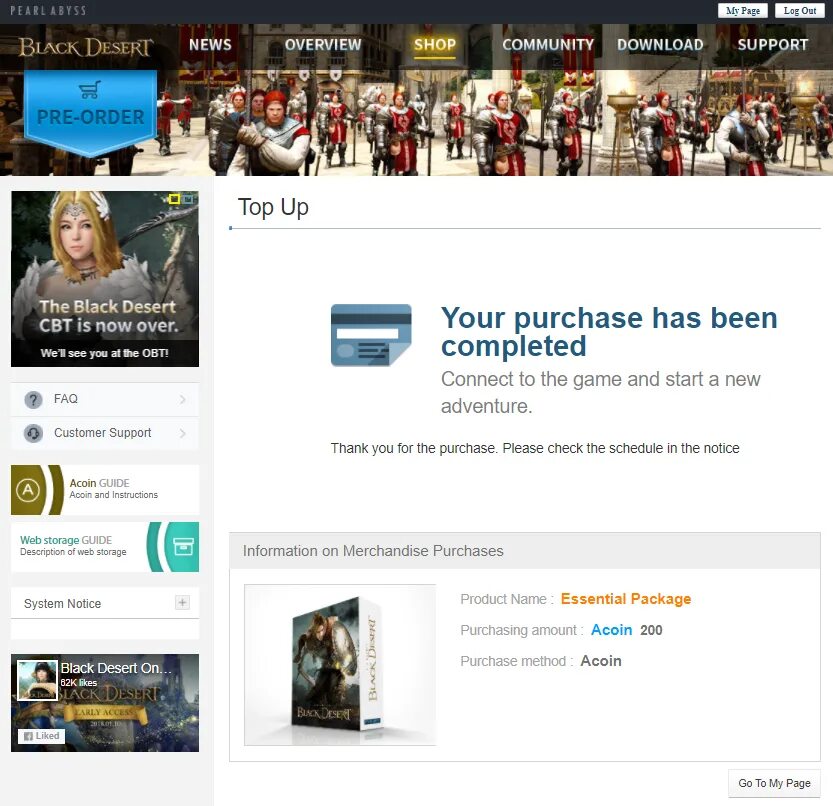The height and width of the screenshot is (806, 833).
Task: Click the PRE-ORDER banner text
Action: coord(90,117)
